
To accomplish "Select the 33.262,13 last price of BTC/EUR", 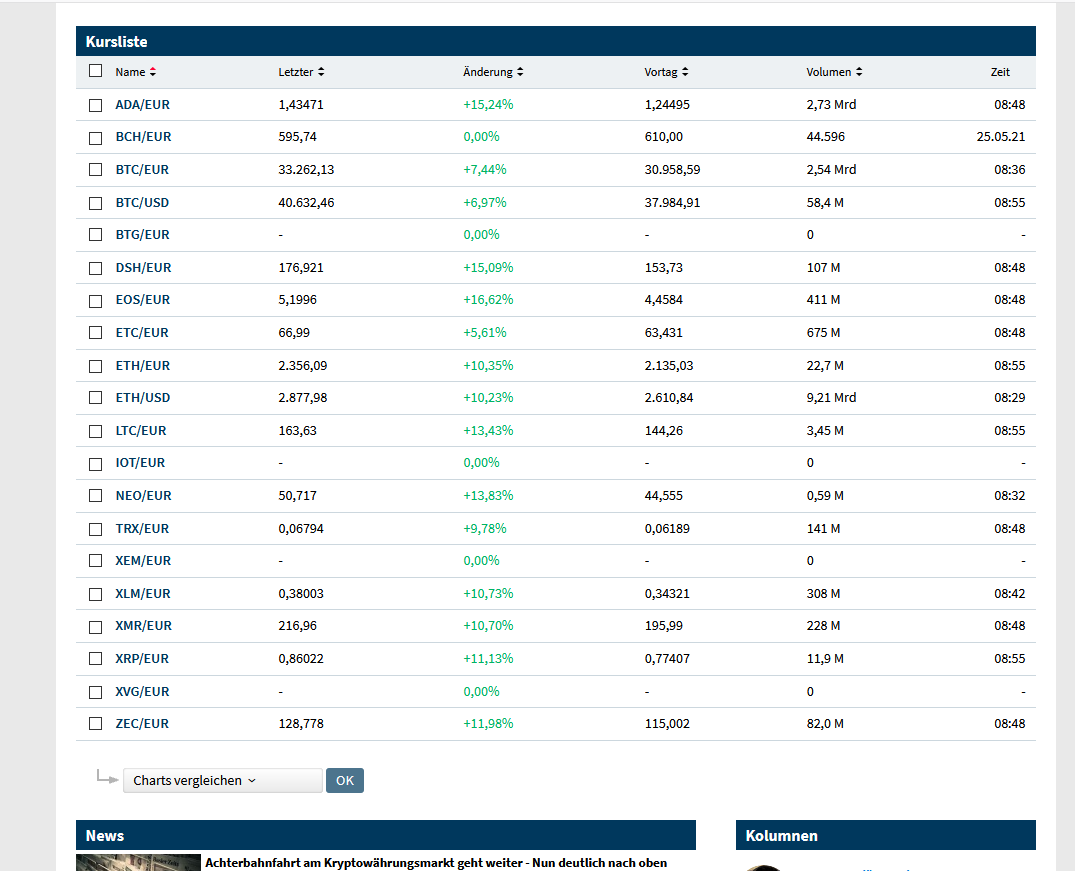I will [306, 170].
